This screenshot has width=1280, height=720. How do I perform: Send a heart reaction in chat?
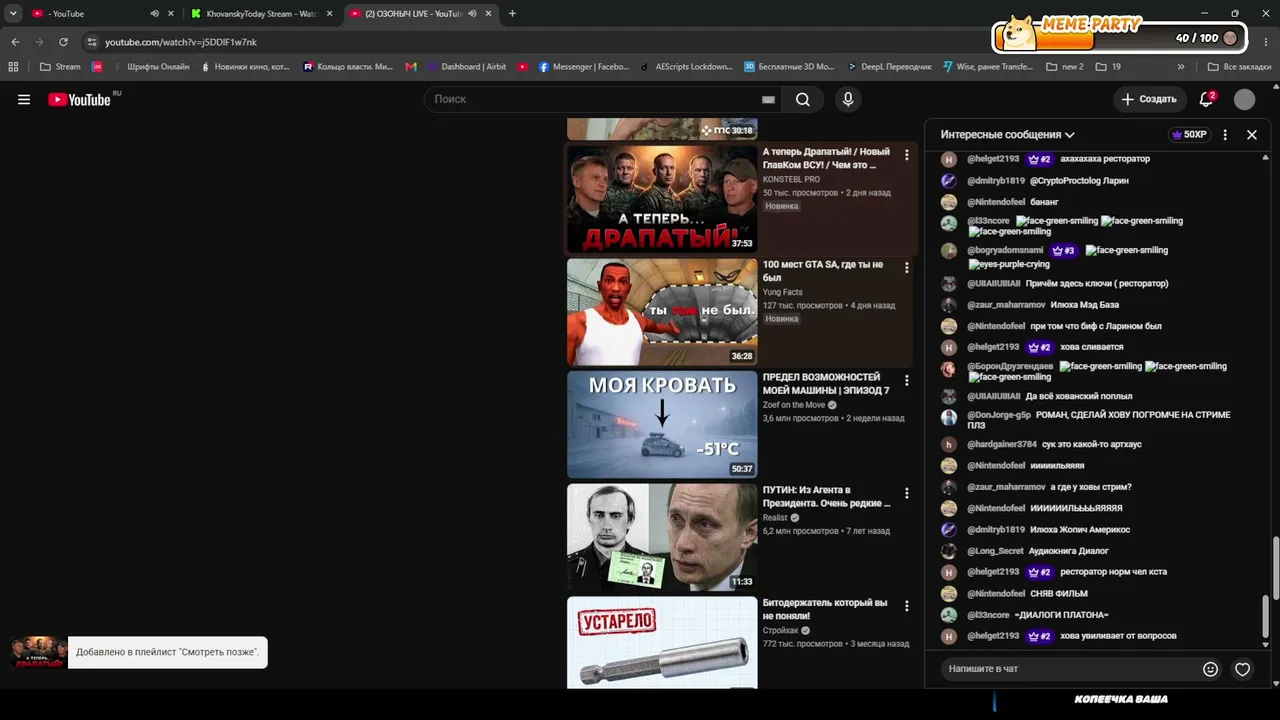1242,669
